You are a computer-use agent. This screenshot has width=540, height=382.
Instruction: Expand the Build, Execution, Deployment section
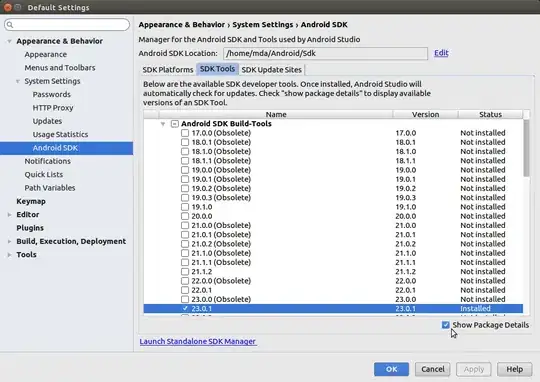pos(9,241)
